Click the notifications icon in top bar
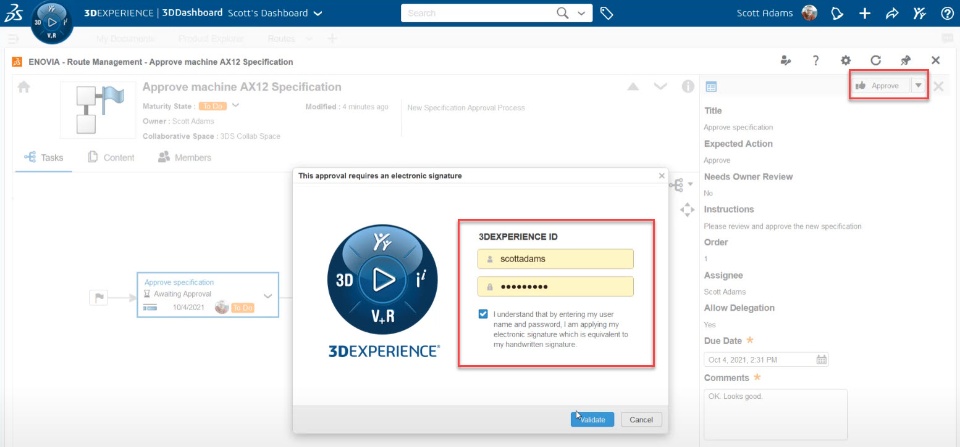960x447 pixels. tap(837, 13)
